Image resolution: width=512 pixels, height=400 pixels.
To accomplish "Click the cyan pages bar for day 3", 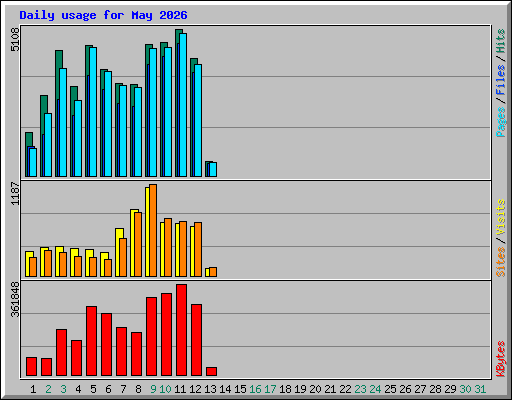I will [x=63, y=123].
